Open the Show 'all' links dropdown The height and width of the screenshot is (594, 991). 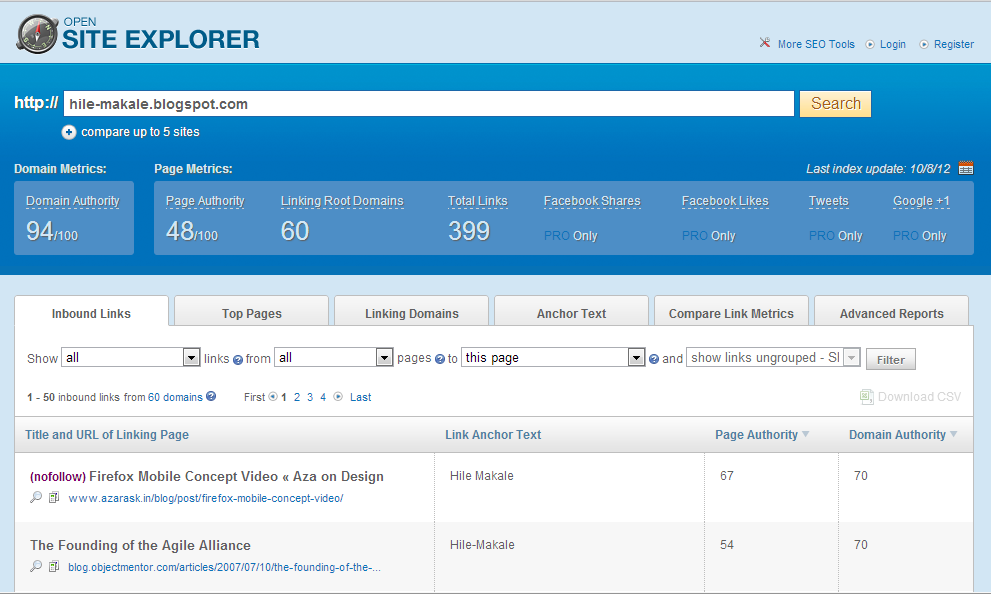131,358
